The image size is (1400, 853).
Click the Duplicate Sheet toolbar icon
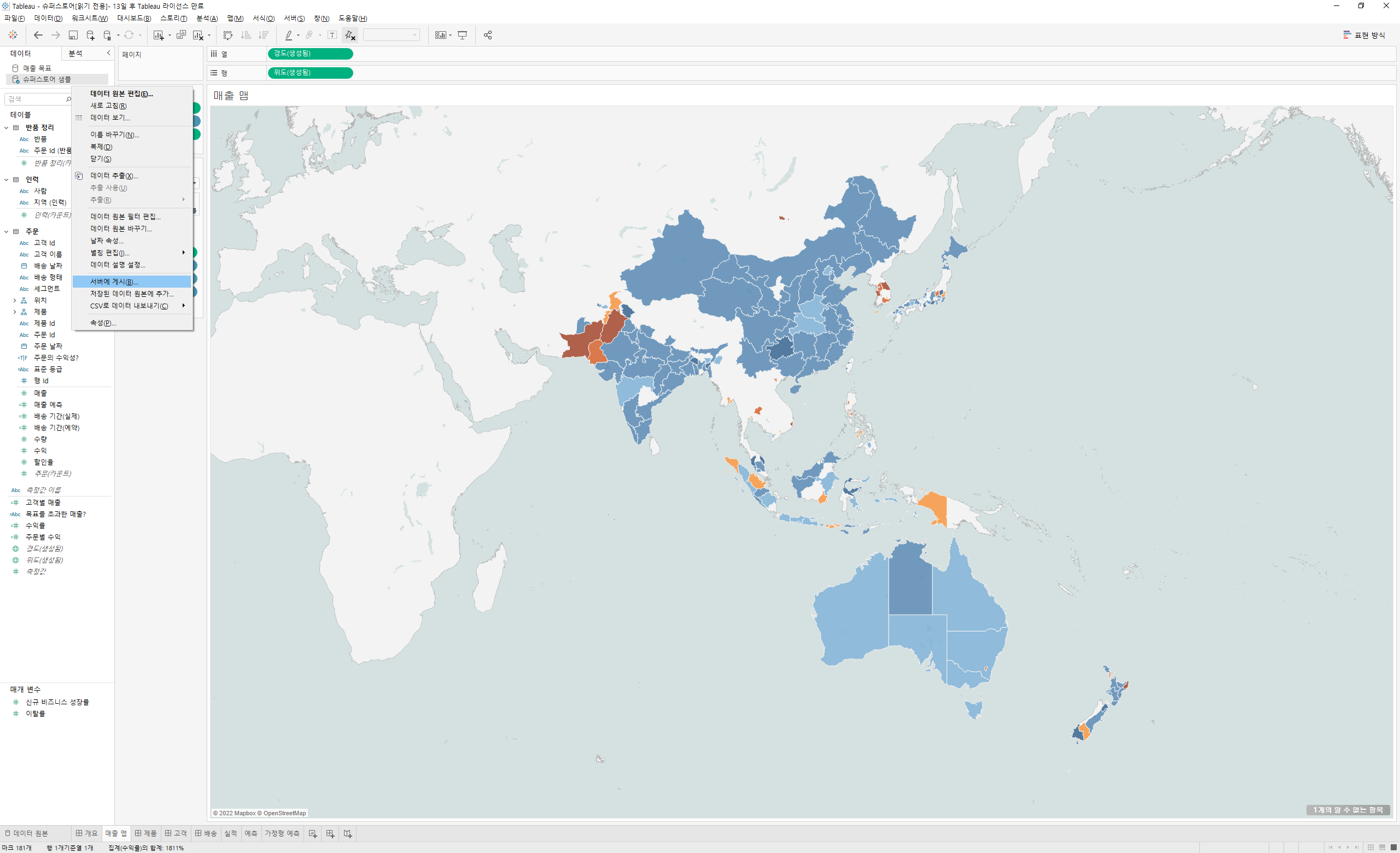tap(180, 35)
